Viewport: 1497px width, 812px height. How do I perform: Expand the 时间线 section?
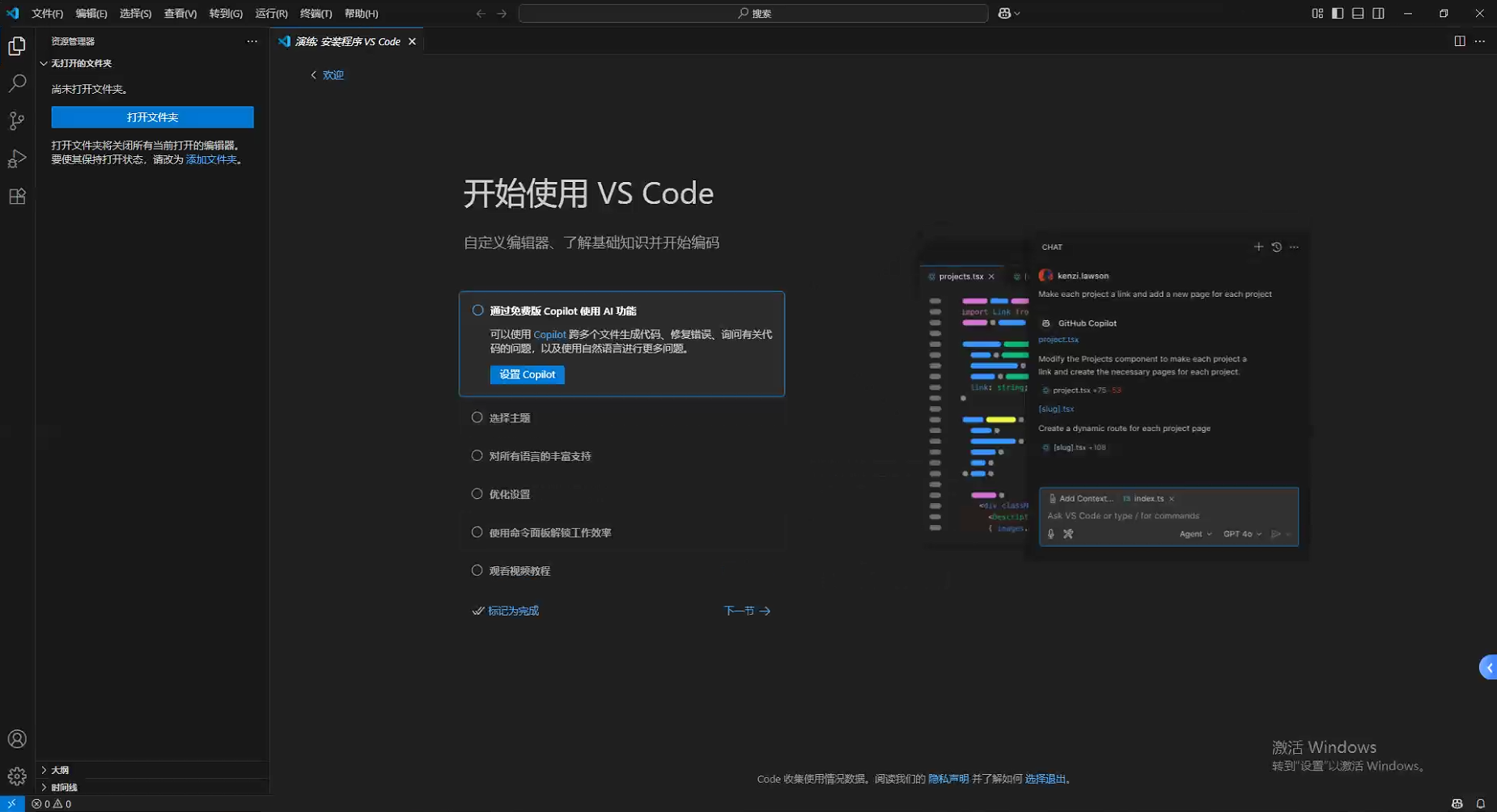62,787
